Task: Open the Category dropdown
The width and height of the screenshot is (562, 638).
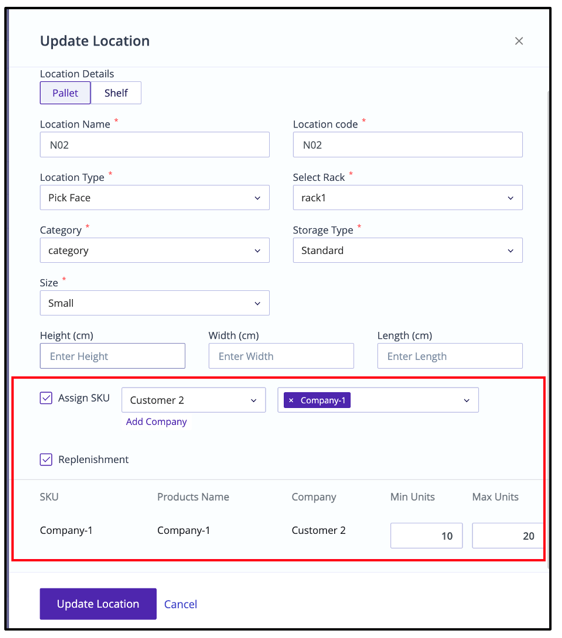Action: click(155, 250)
